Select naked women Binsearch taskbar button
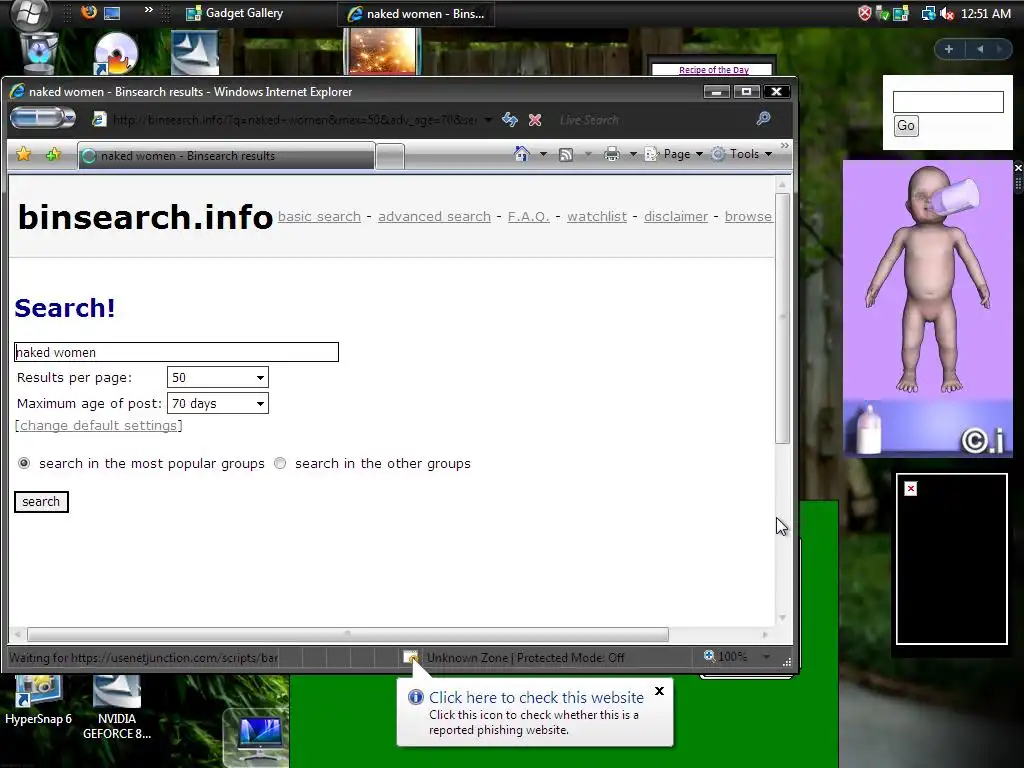The width and height of the screenshot is (1024, 768). [416, 14]
